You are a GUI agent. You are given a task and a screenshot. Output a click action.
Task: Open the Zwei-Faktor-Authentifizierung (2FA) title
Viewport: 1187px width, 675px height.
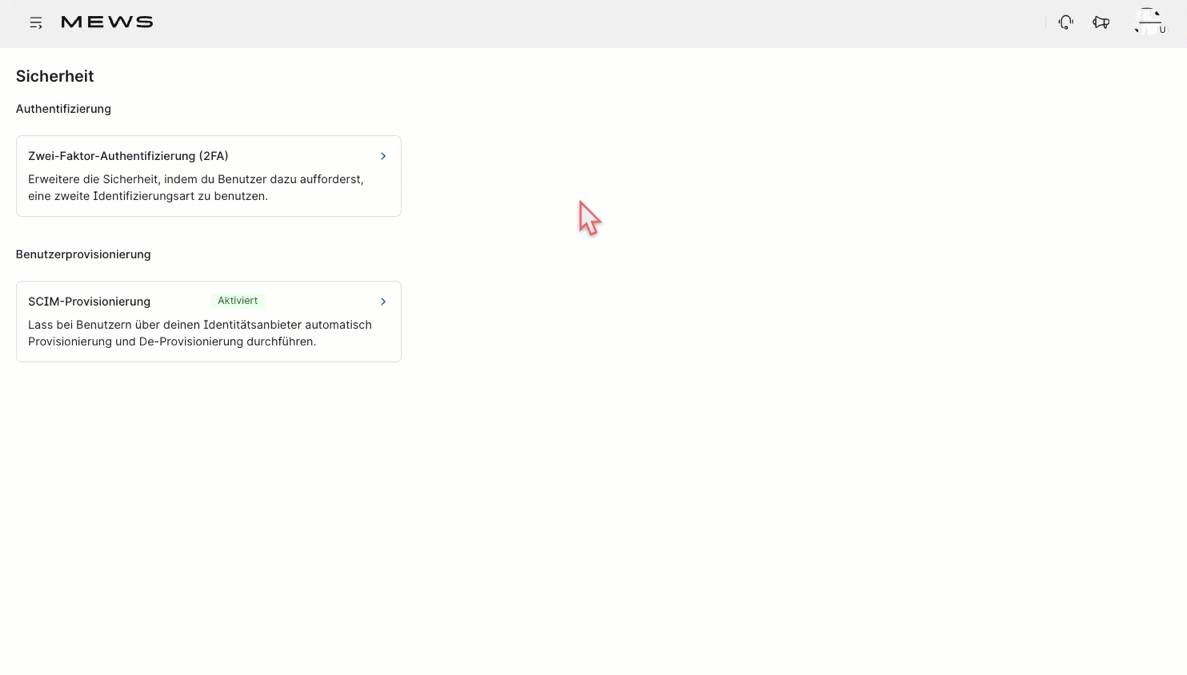128,156
